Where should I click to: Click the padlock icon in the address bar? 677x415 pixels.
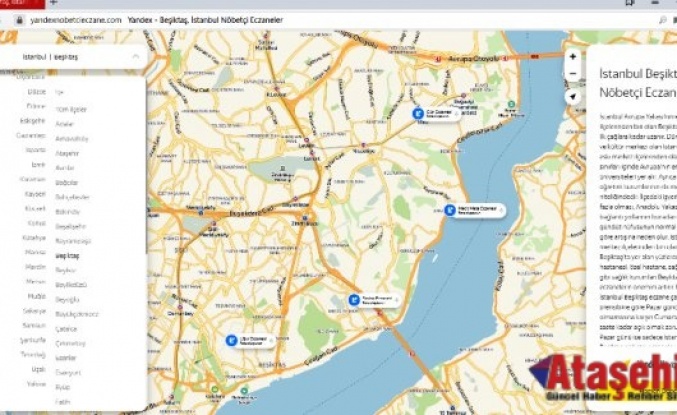pos(19,20)
